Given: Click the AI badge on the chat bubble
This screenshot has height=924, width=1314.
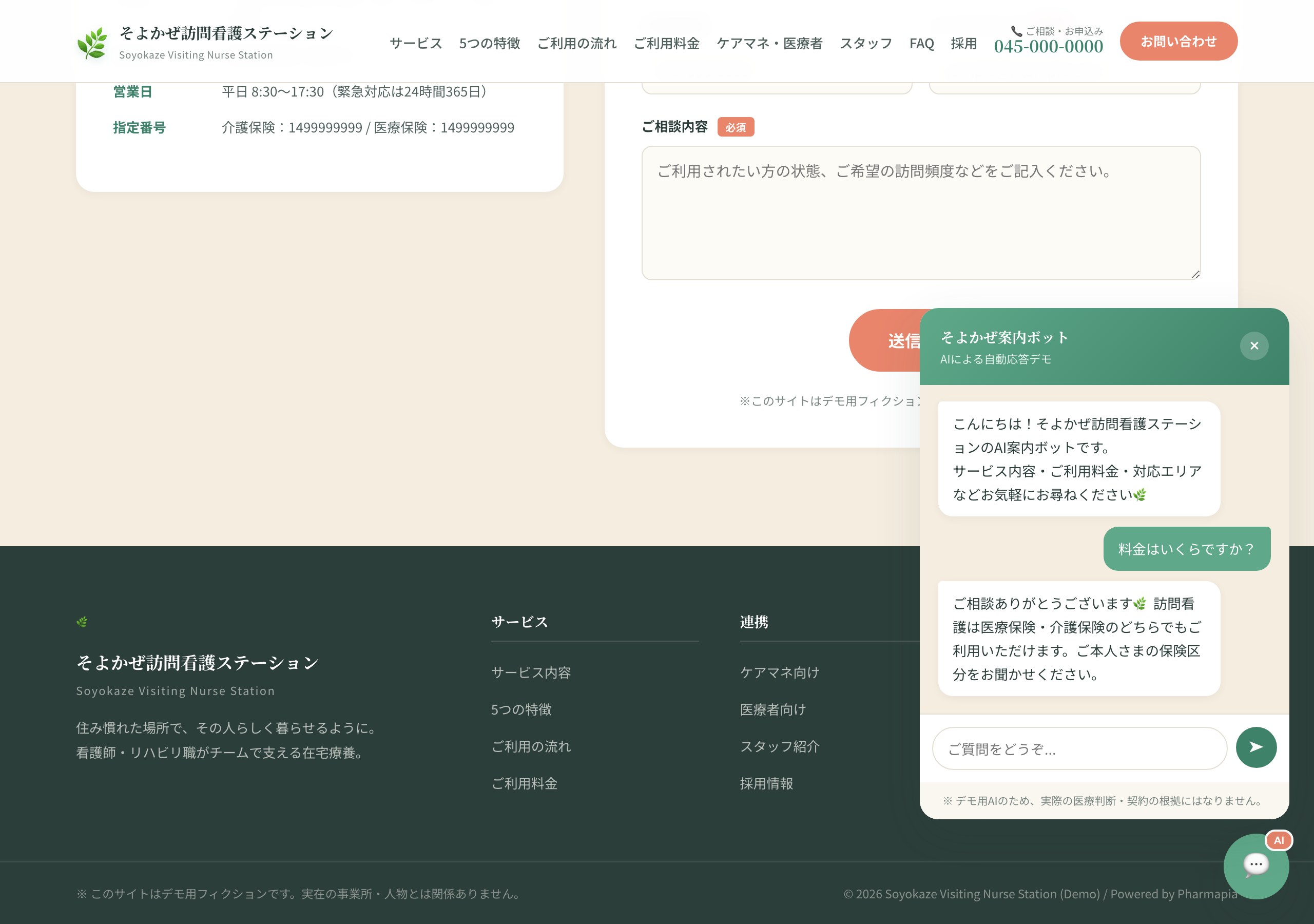Looking at the screenshot, I should click(x=1280, y=840).
